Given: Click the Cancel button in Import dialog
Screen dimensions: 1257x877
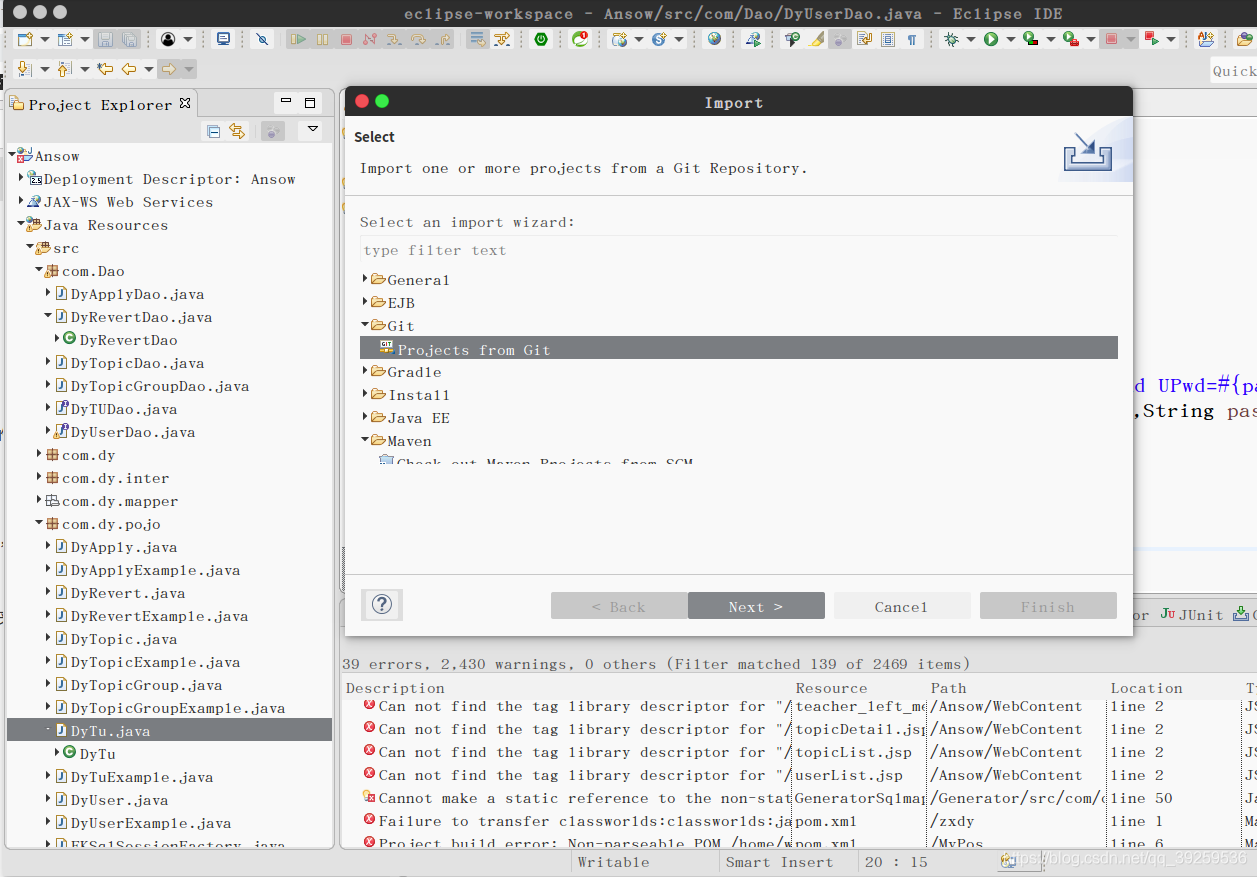Looking at the screenshot, I should pyautogui.click(x=902, y=606).
